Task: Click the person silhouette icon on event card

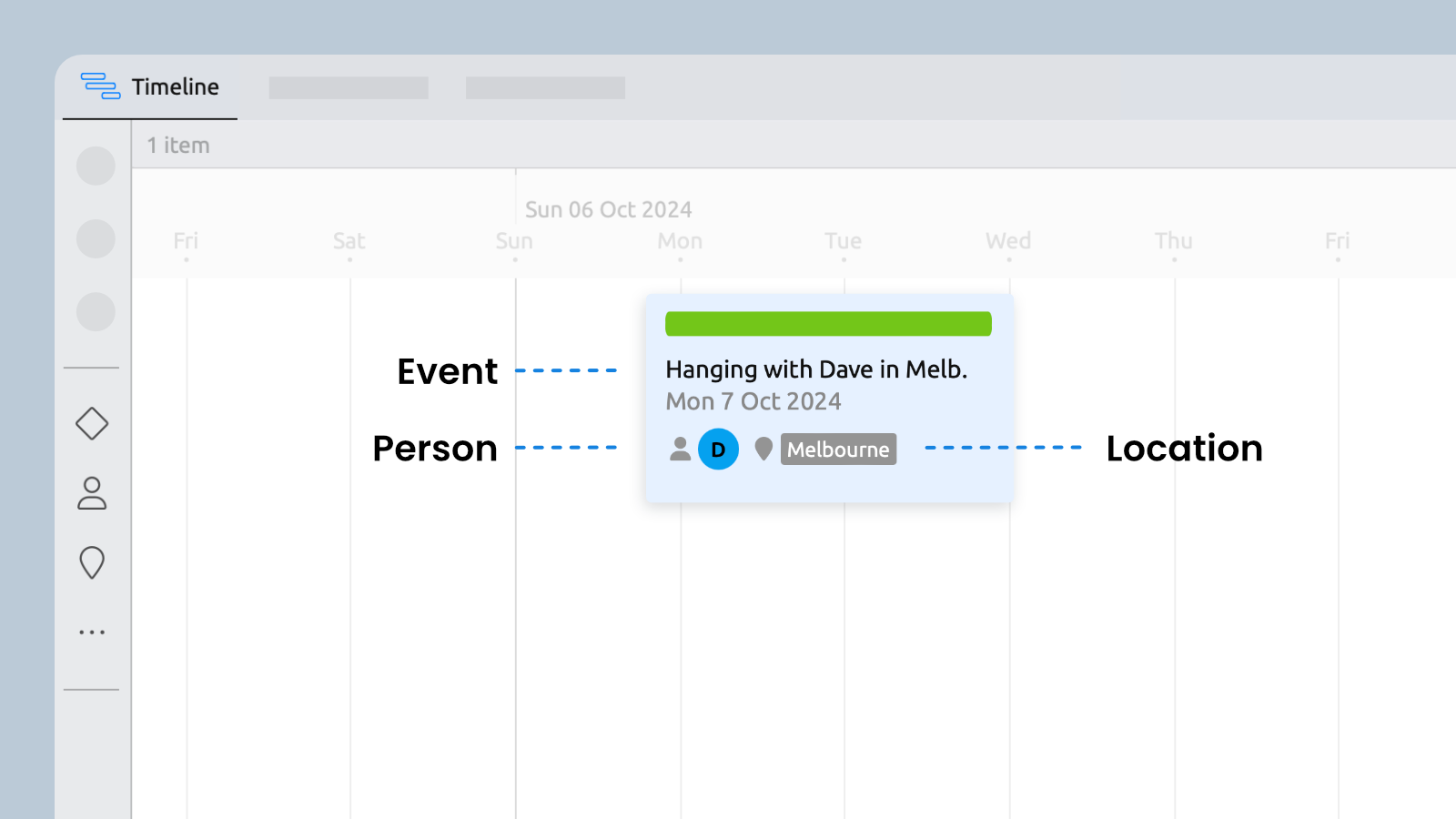Action: pos(680,449)
